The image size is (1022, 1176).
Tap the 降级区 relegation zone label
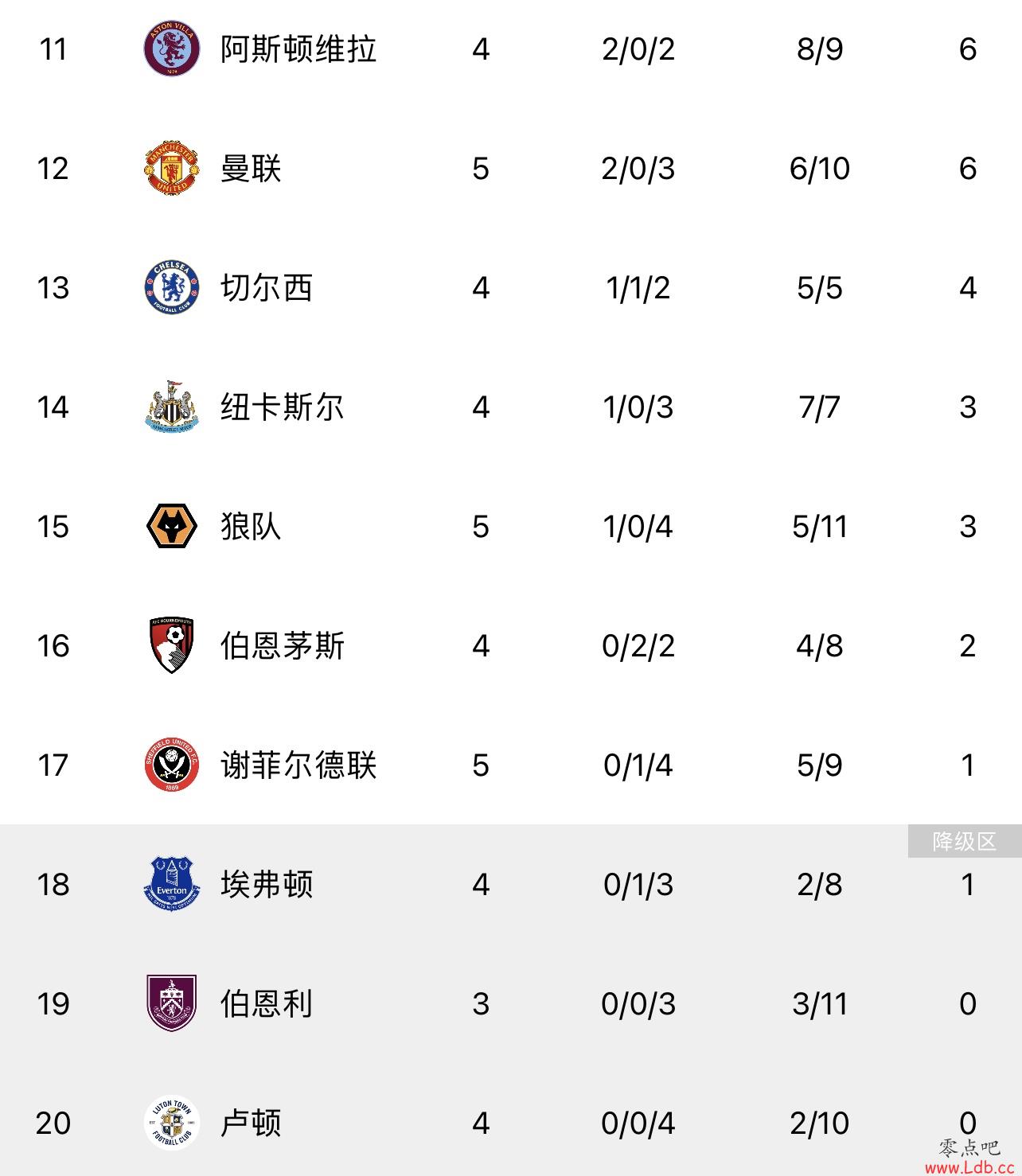point(965,842)
